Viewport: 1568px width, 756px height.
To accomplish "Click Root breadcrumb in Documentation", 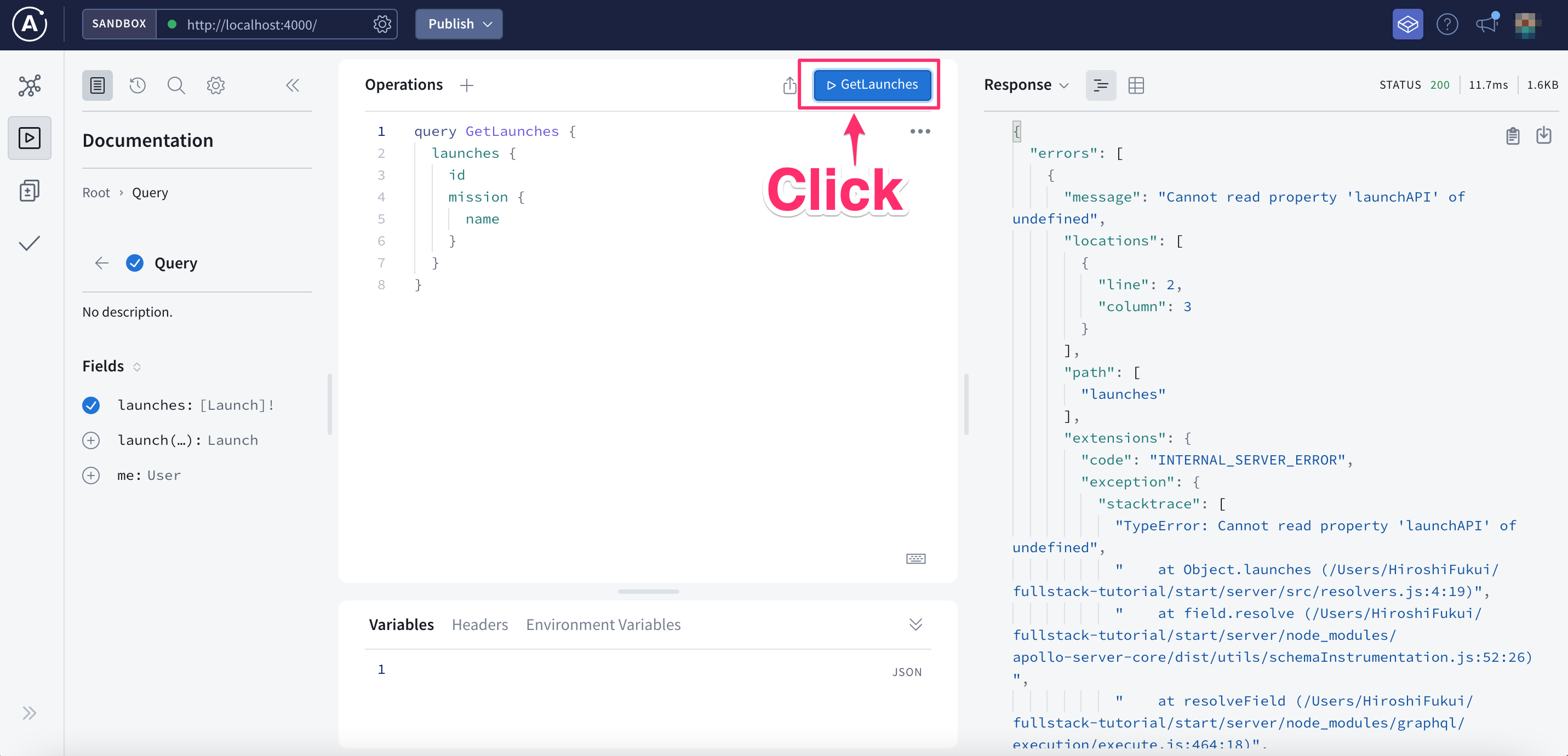I will [96, 192].
